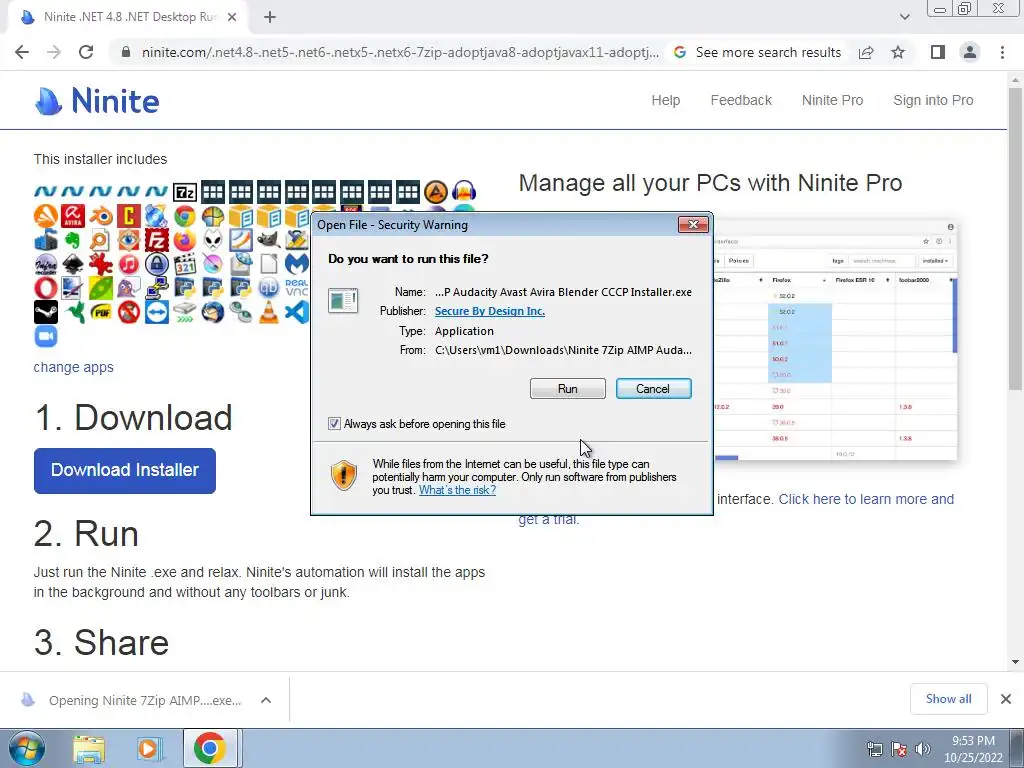Click See more search results chip
The image size is (1024, 768).
pyautogui.click(x=758, y=52)
